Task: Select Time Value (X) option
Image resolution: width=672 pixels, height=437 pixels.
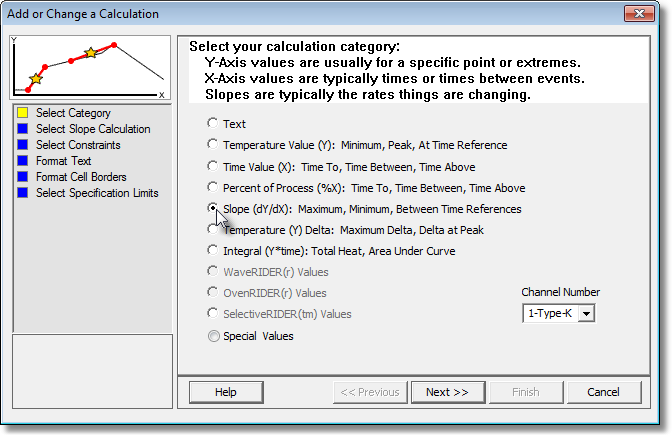Action: 213,166
